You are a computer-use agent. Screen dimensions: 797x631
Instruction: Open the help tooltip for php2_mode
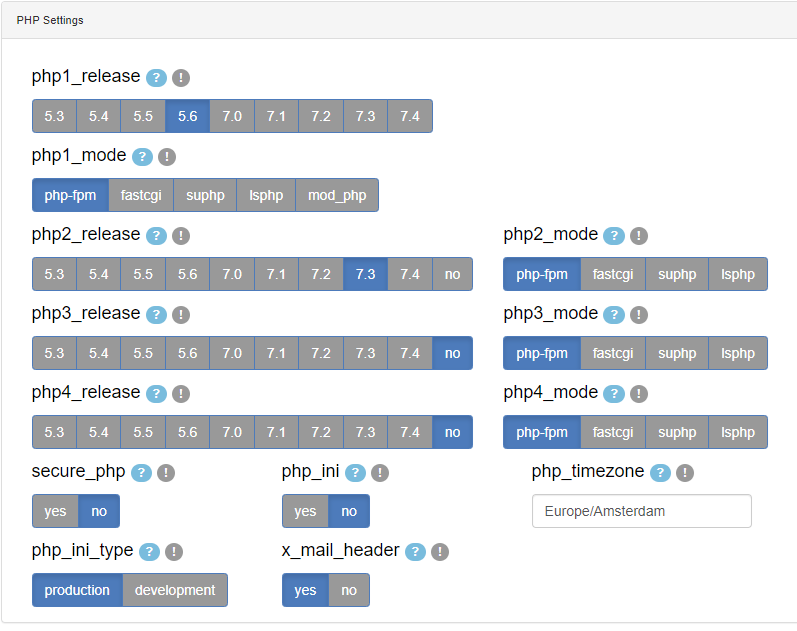[x=614, y=236]
